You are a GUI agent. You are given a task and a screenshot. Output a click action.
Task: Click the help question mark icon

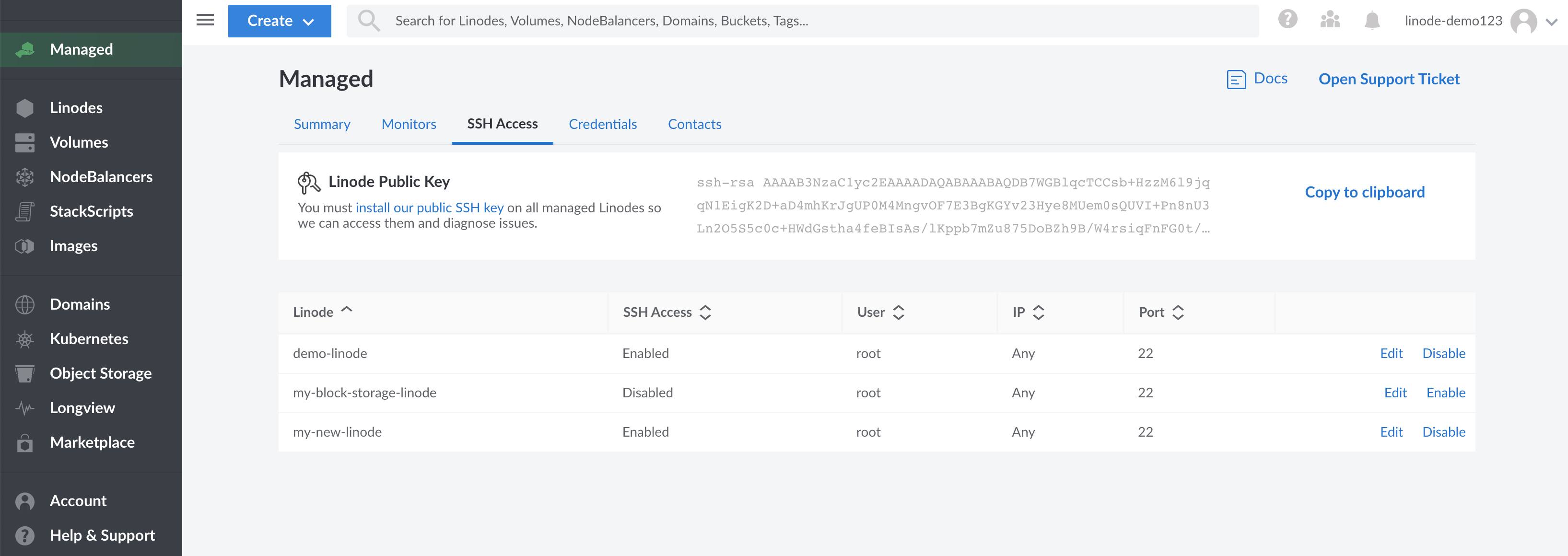point(1287,21)
